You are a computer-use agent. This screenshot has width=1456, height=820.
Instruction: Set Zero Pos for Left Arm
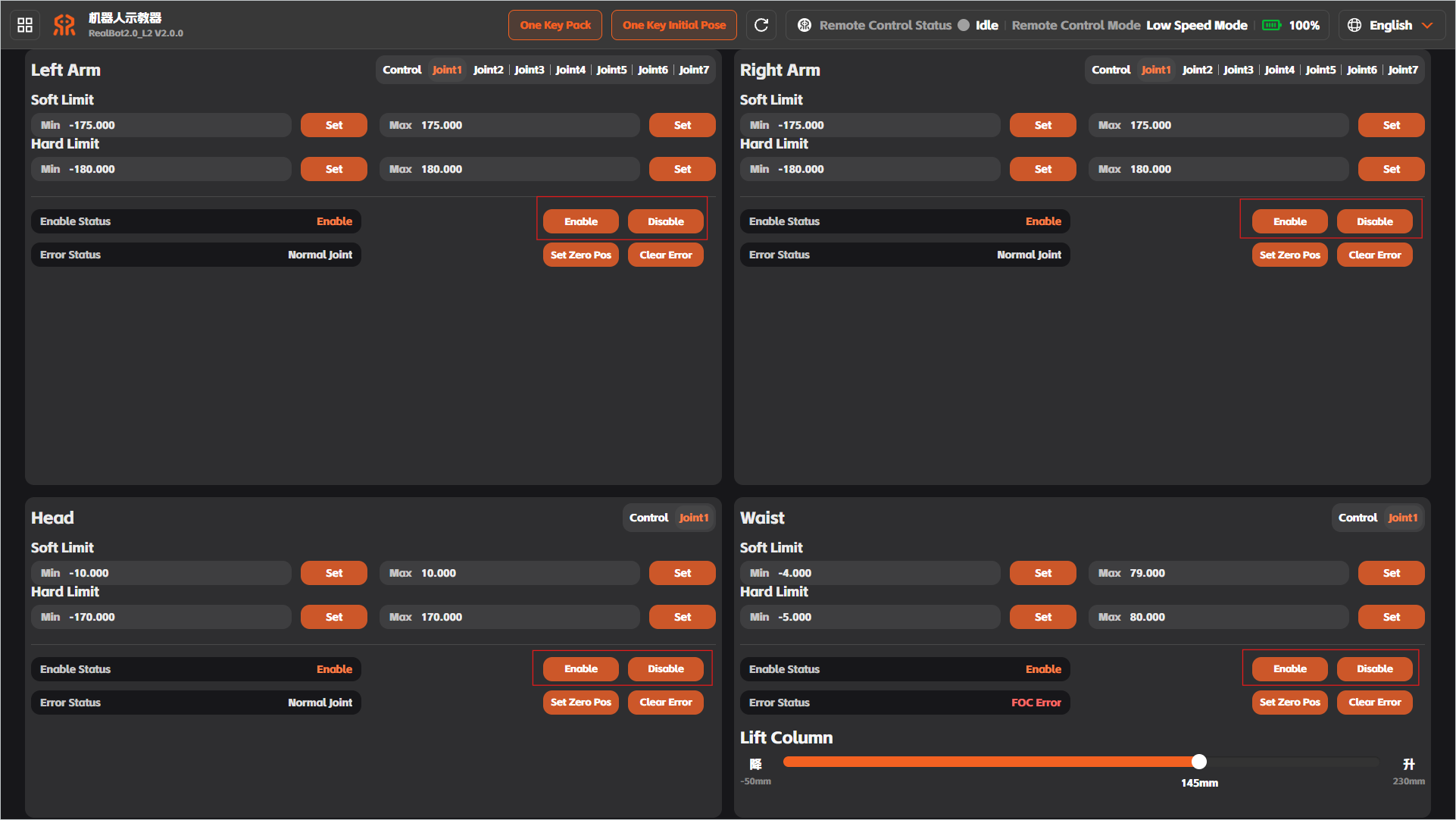click(581, 255)
